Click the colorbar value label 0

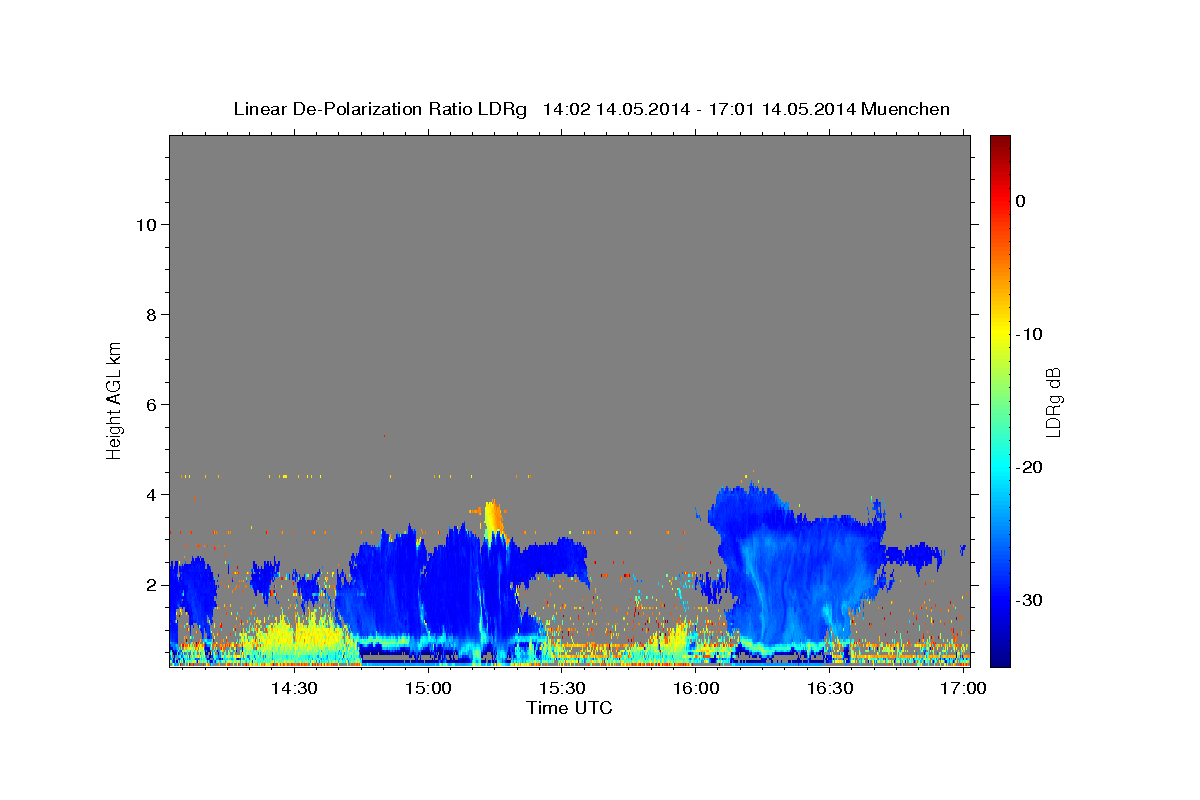point(1020,201)
